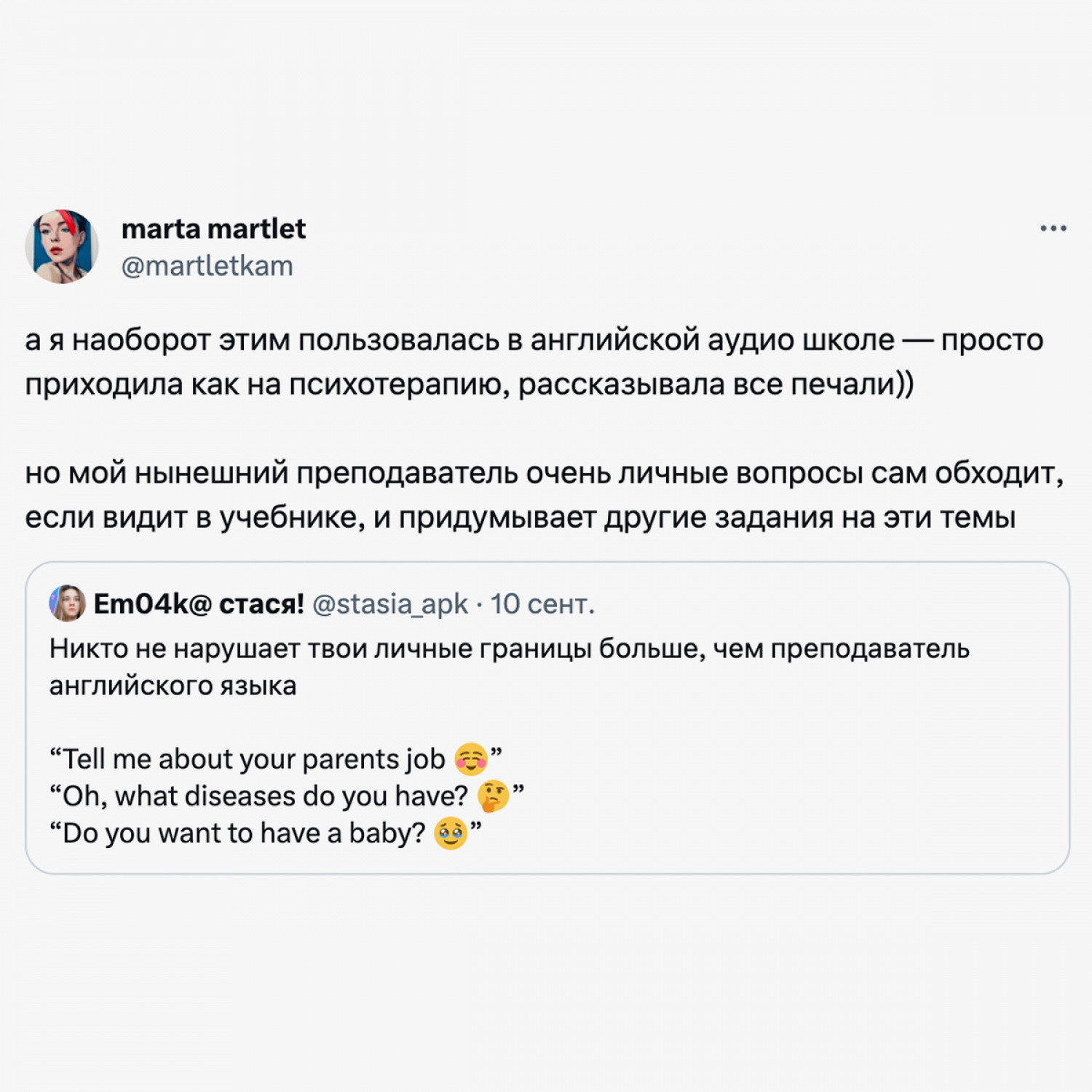
Task: Click the paragraph starting 'а я наоборот этим'
Action: (534, 363)
